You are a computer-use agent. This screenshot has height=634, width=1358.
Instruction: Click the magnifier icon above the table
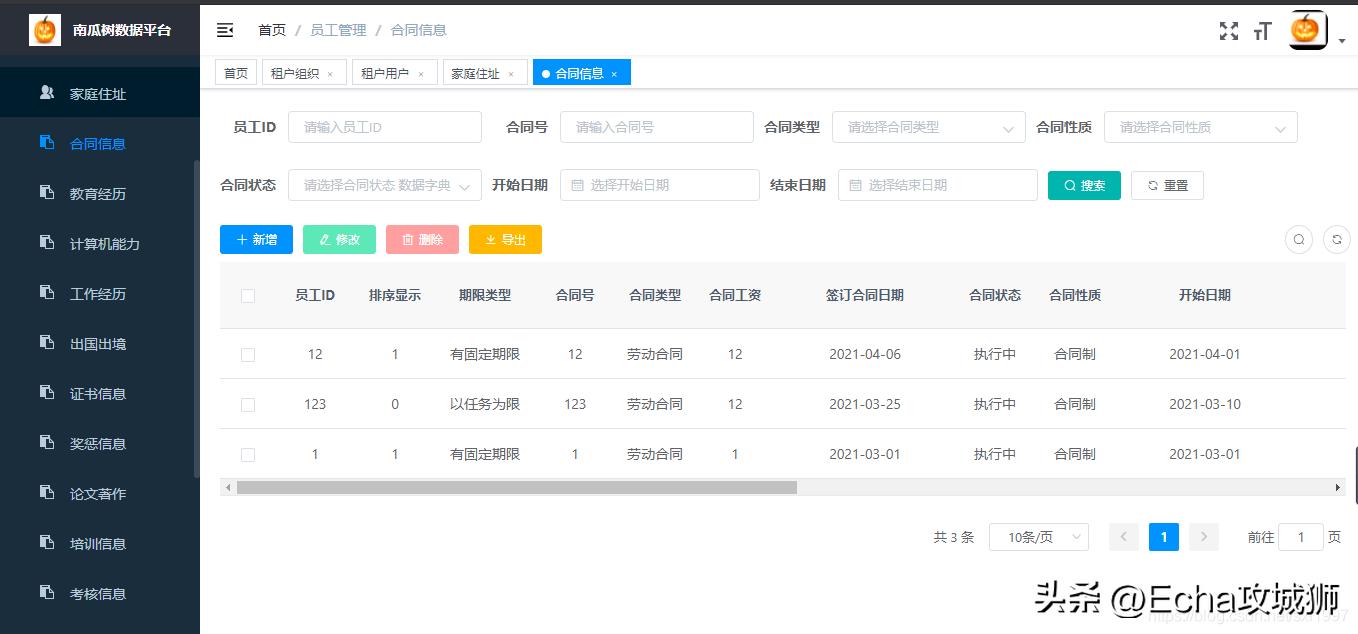click(1298, 239)
